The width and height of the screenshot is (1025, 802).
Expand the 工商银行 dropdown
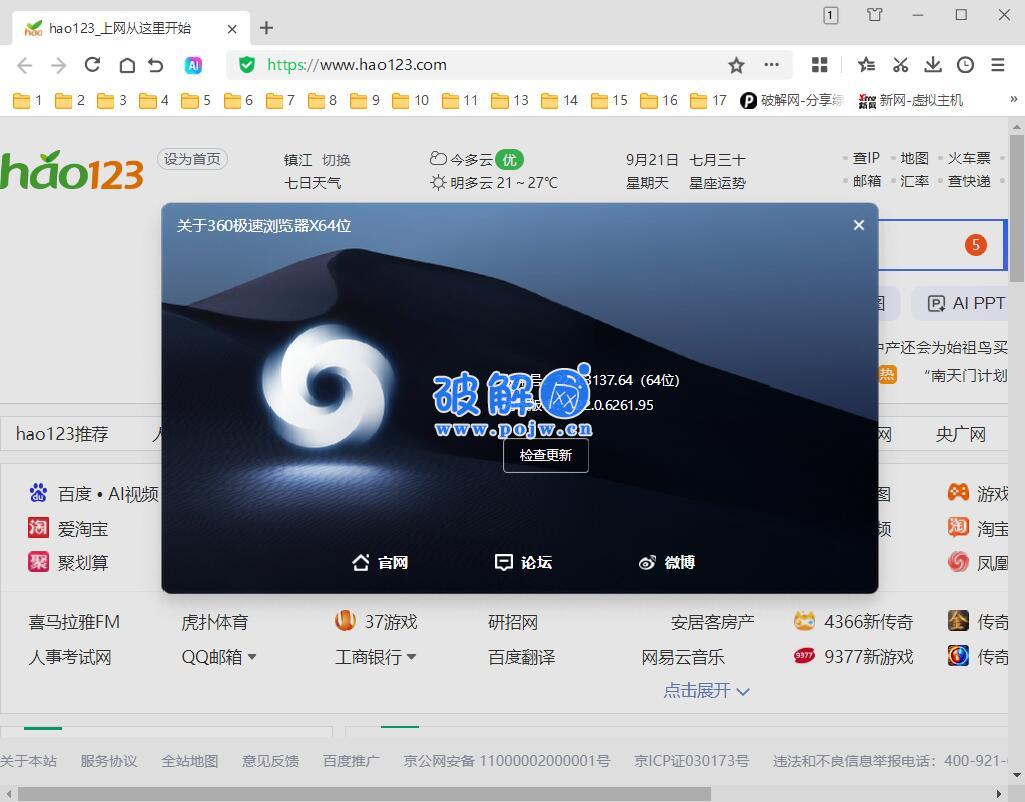[x=410, y=657]
